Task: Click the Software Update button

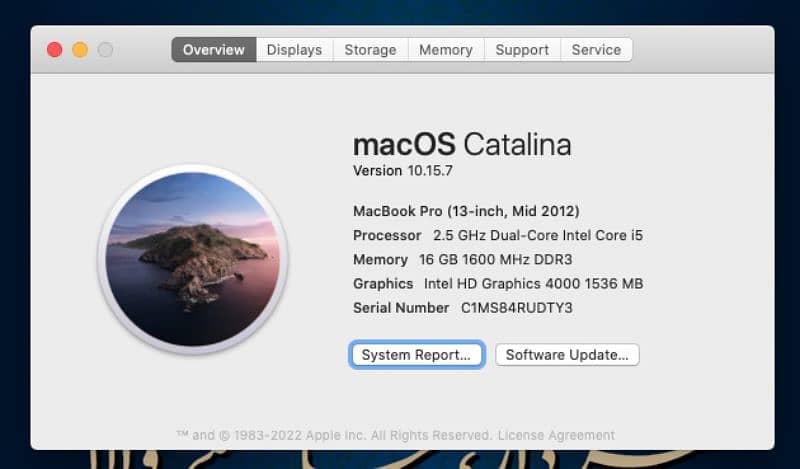Action: pos(567,355)
